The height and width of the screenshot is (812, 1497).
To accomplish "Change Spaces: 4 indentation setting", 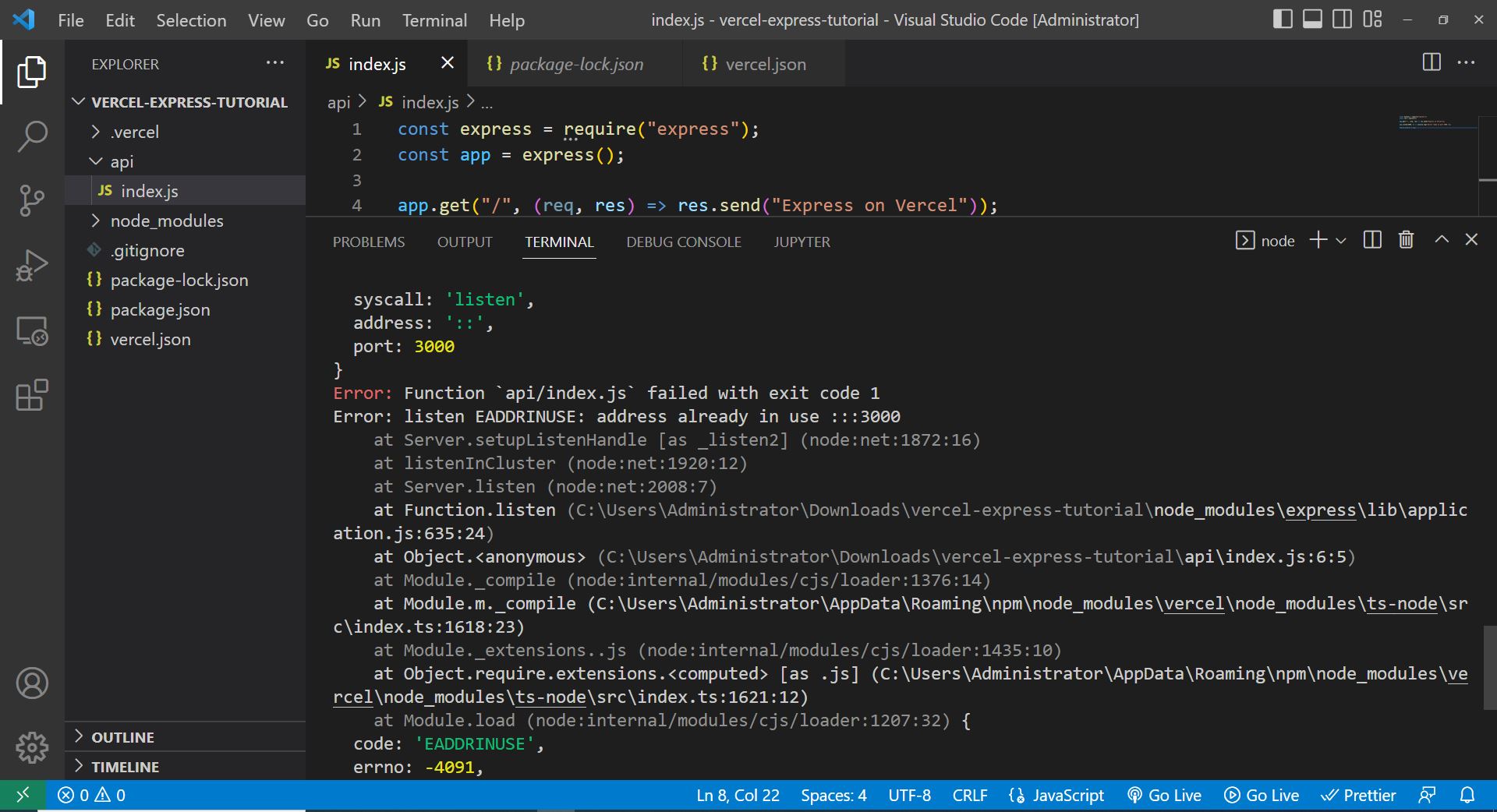I will [x=833, y=795].
